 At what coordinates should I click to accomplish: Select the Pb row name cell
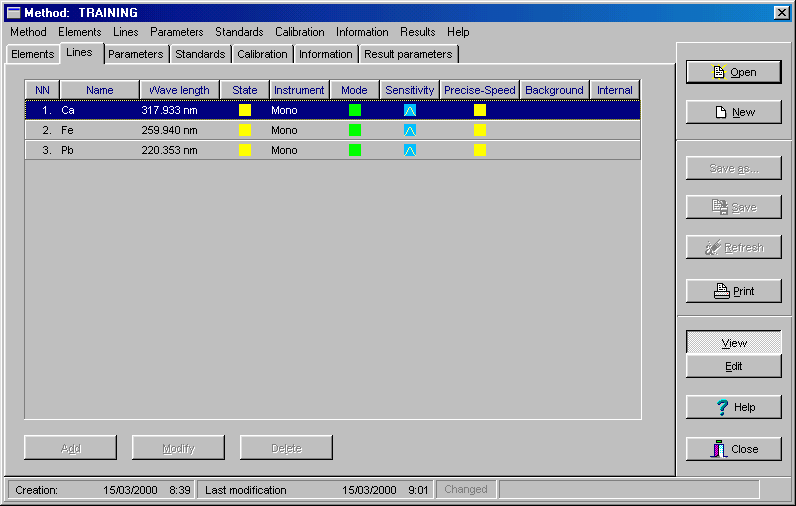point(100,150)
